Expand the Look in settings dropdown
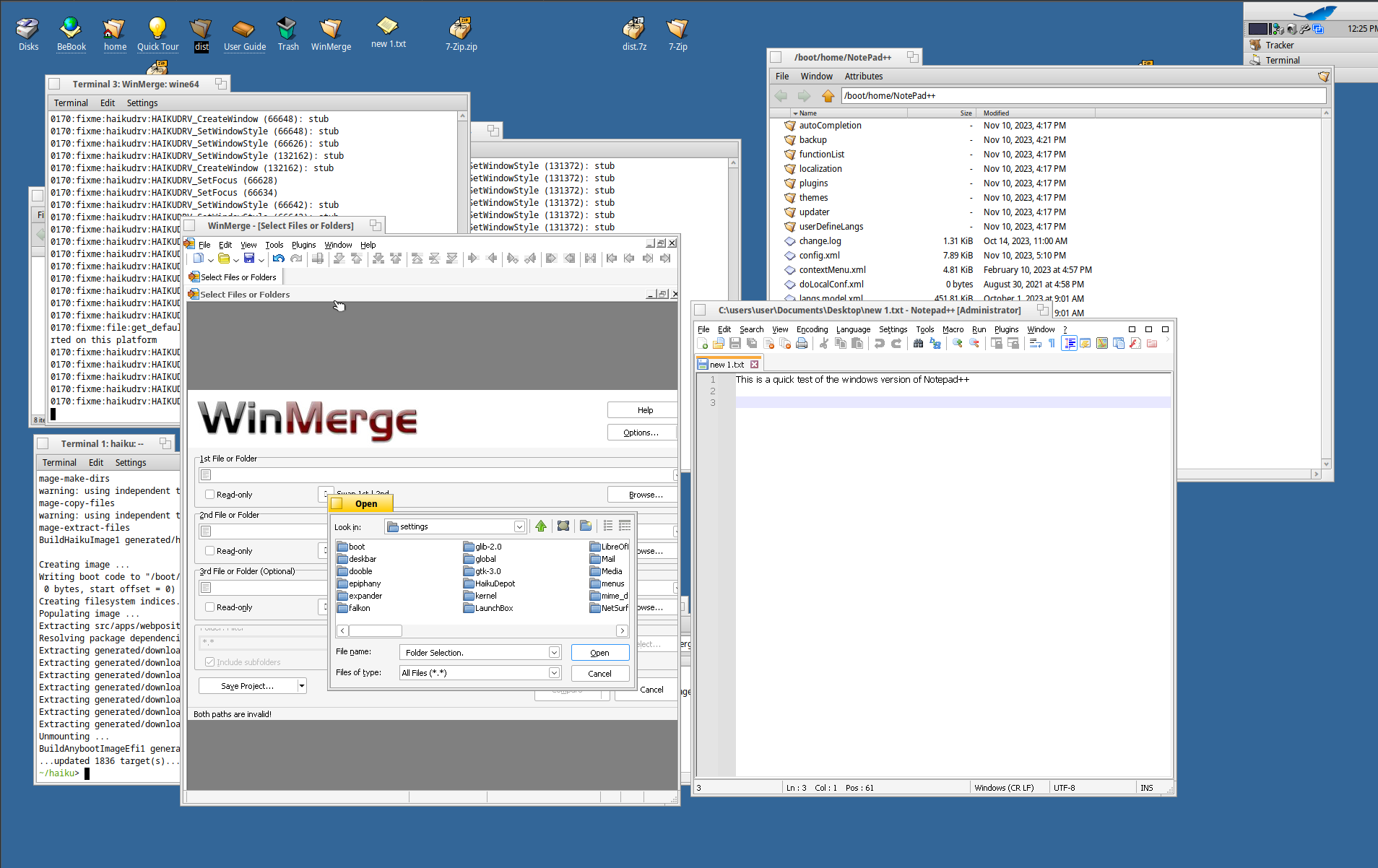 tap(519, 526)
